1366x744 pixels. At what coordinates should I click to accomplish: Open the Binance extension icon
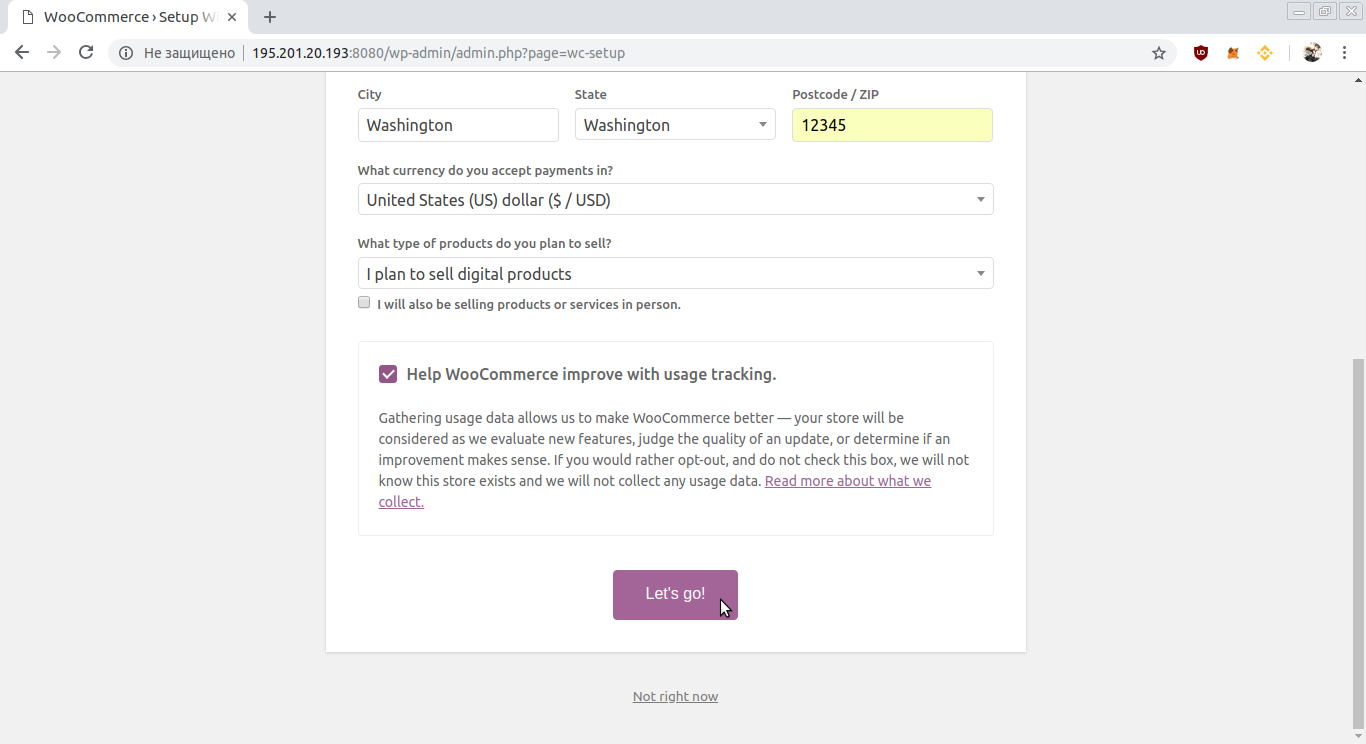[1265, 53]
